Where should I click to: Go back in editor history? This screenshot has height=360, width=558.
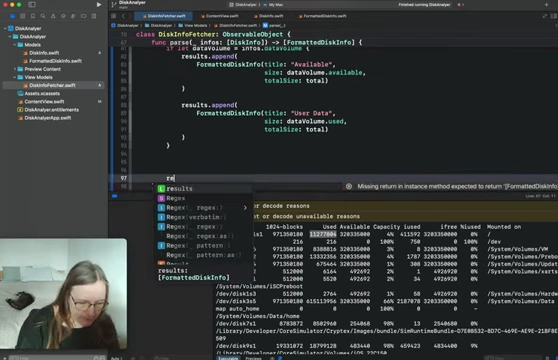123,16
